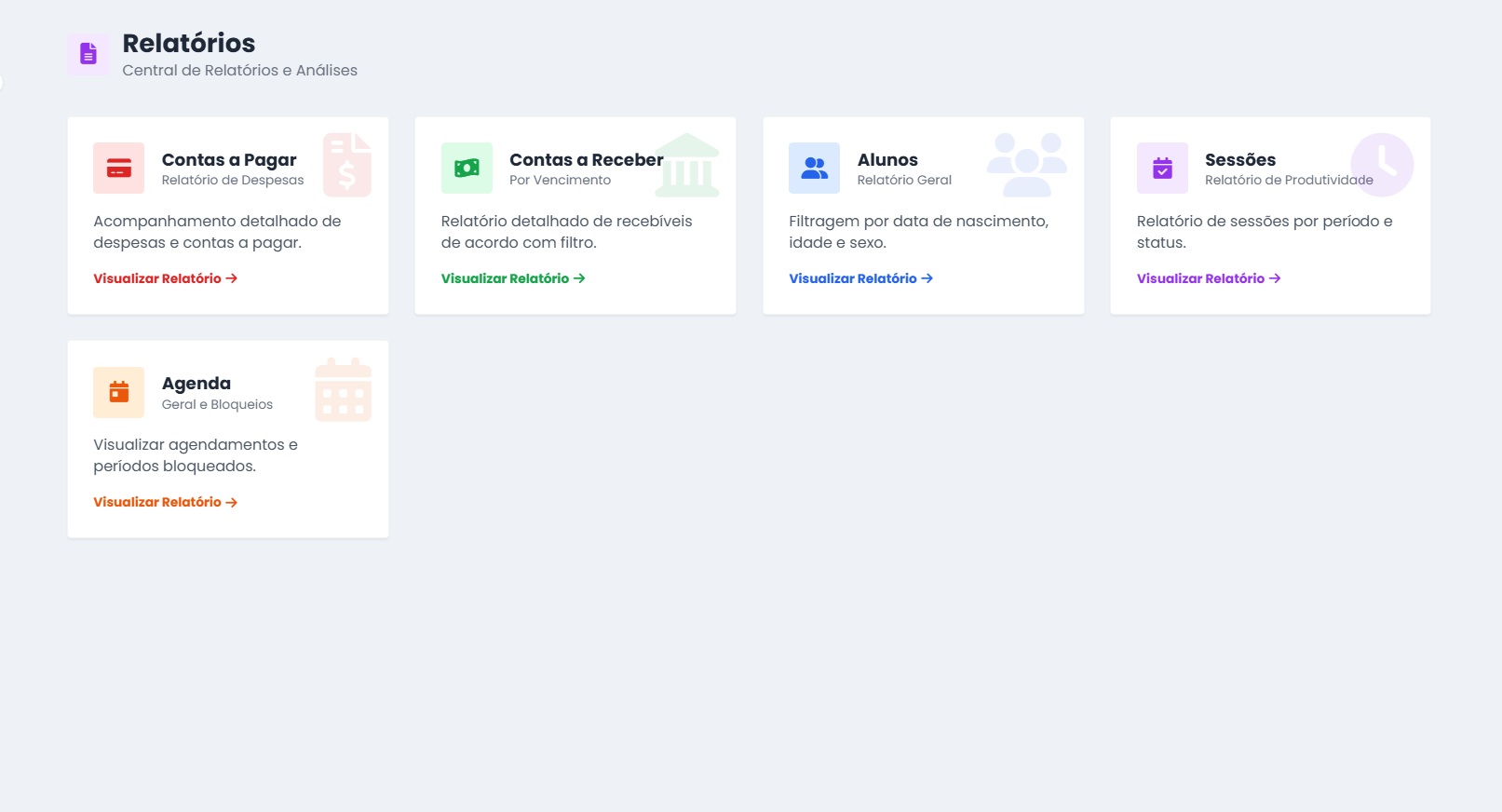Click the blue students icon for Alunos
Screen dimensions: 1502x812
click(814, 169)
